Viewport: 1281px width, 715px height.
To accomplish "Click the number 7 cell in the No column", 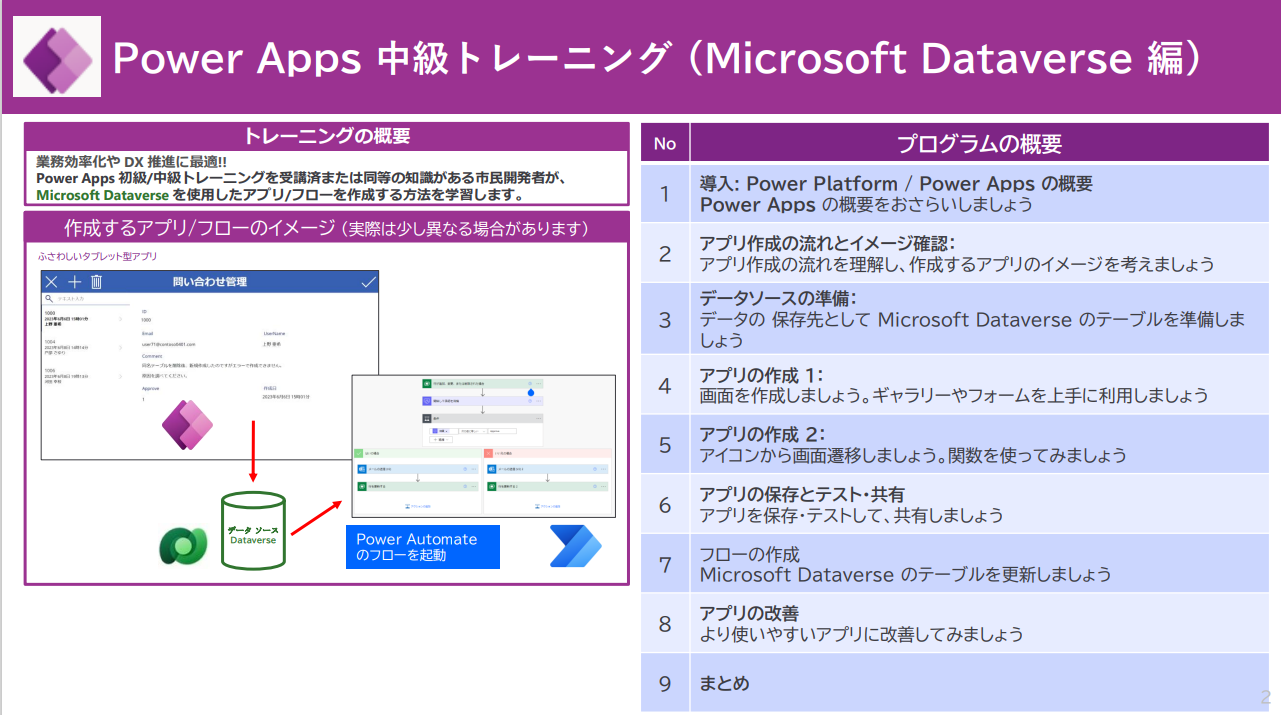I will pos(664,564).
